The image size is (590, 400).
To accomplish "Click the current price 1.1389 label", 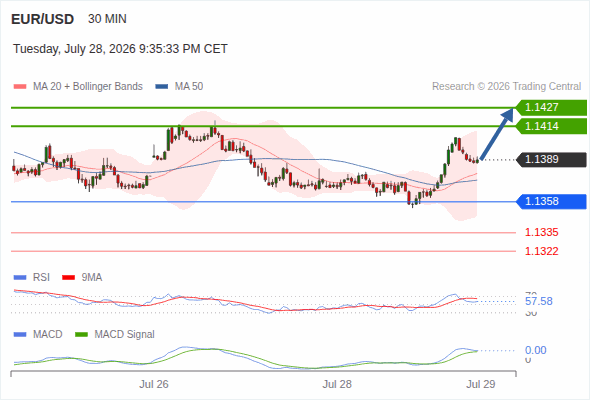I will (551, 160).
